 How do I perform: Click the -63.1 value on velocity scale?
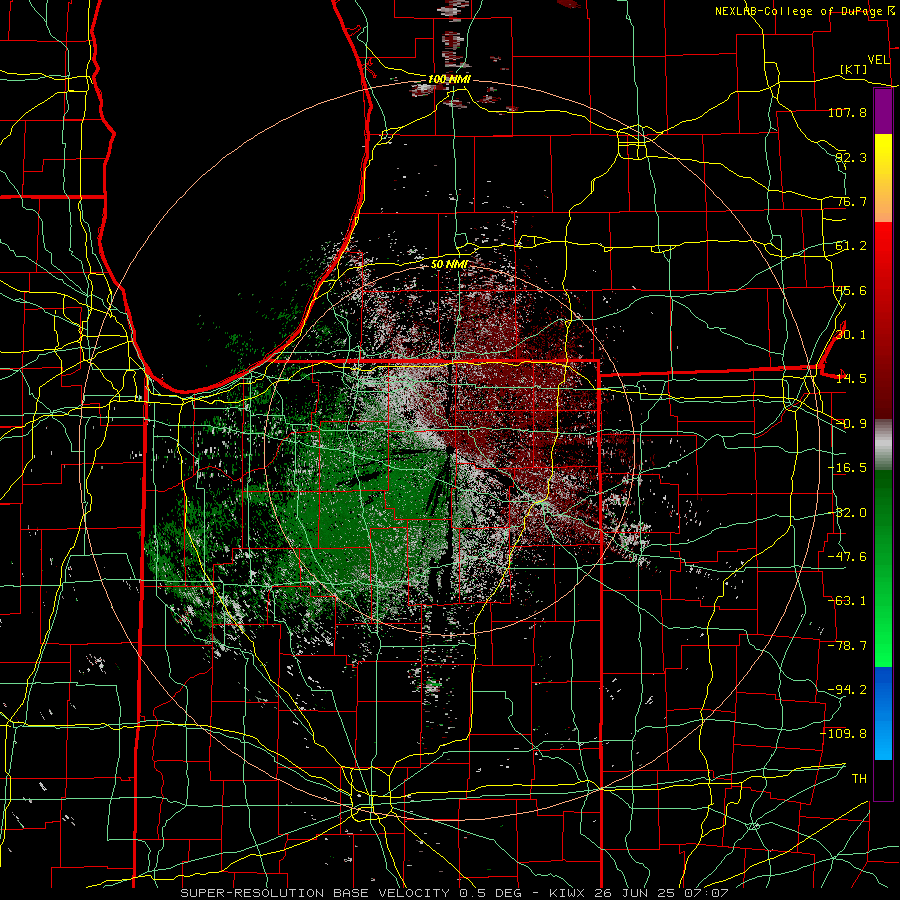[x=847, y=601]
